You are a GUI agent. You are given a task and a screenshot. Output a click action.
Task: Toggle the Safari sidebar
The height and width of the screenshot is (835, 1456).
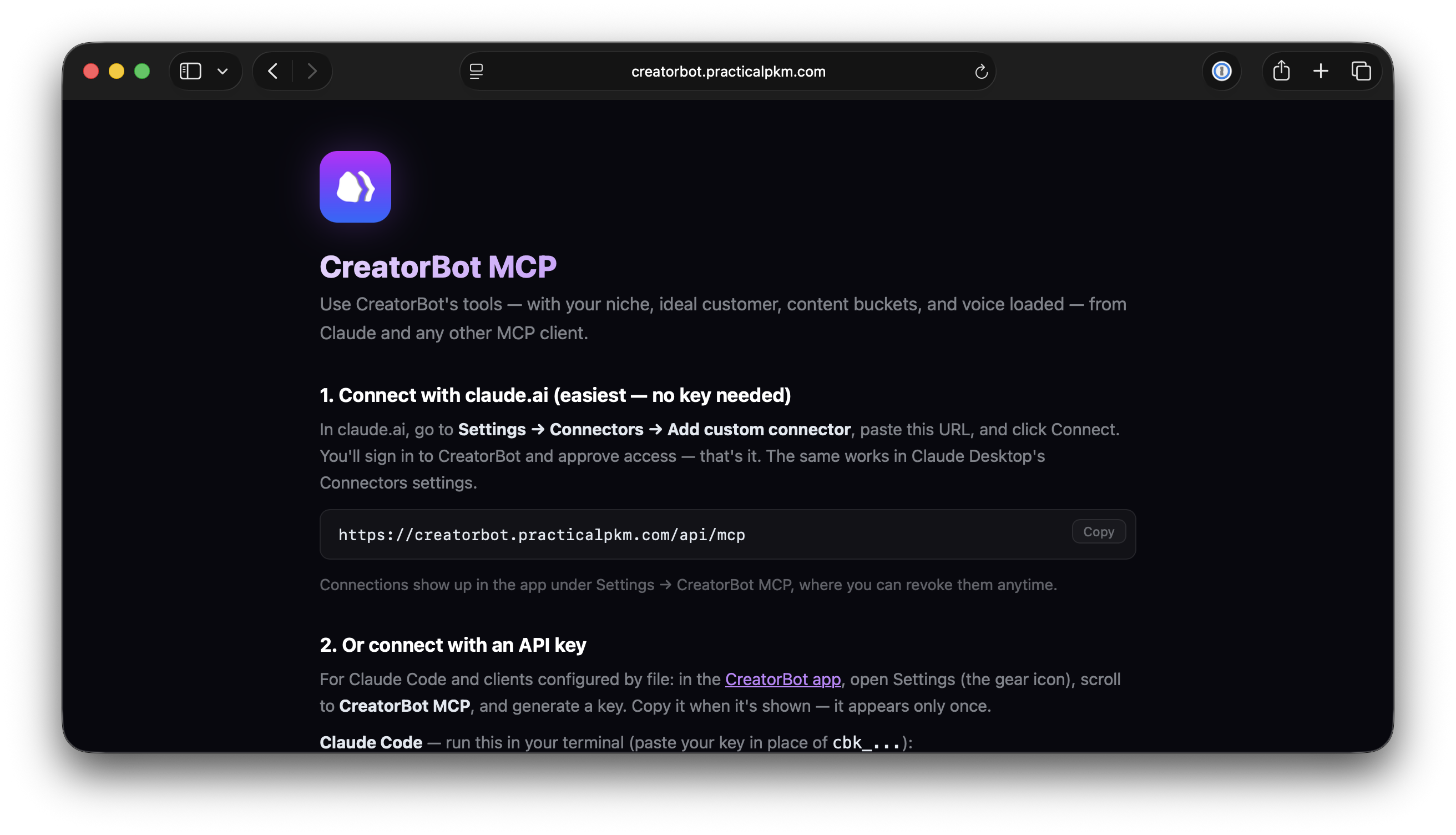point(190,71)
